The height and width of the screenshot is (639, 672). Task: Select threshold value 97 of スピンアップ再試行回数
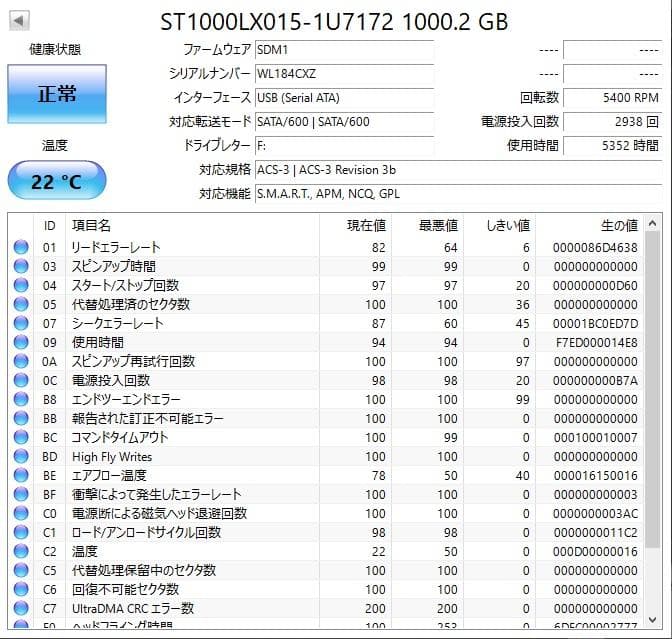pyautogui.click(x=522, y=362)
